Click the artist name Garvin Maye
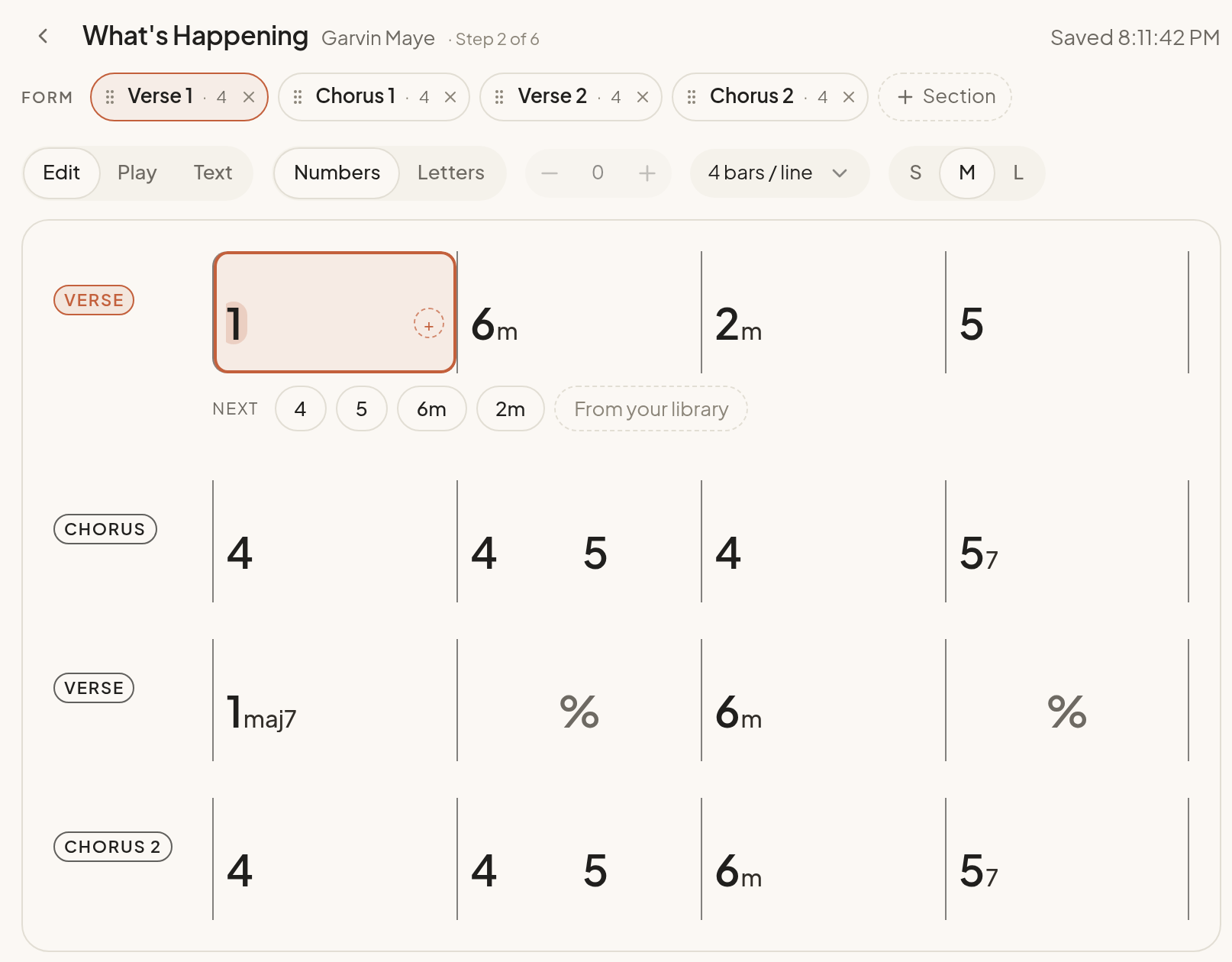The width and height of the screenshot is (1232, 962). (379, 39)
